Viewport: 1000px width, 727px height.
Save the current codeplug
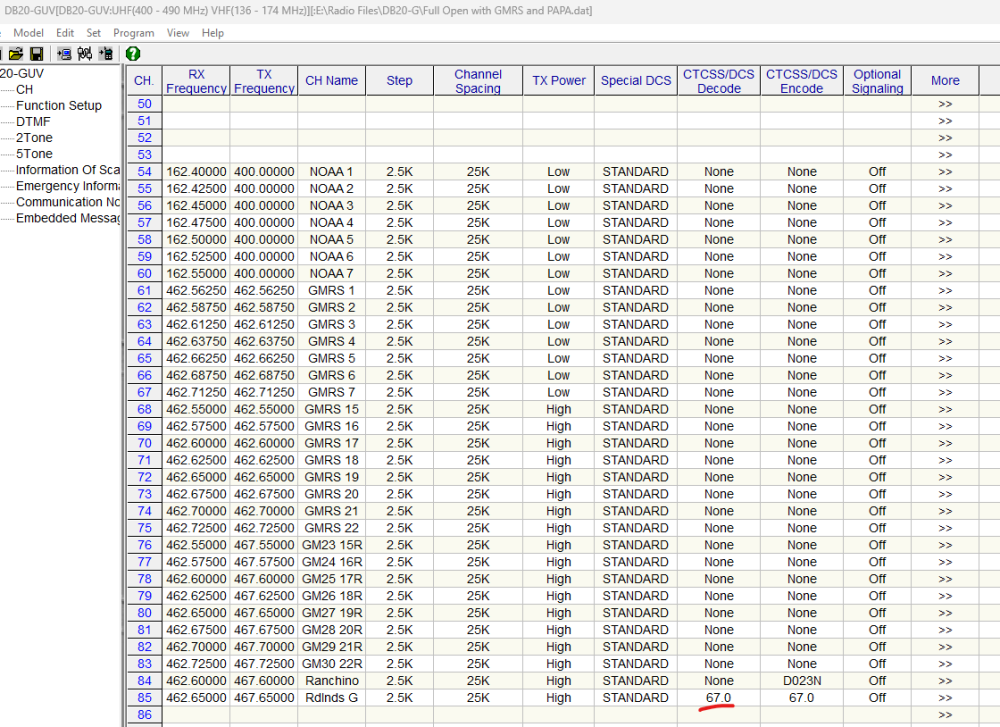(x=36, y=54)
